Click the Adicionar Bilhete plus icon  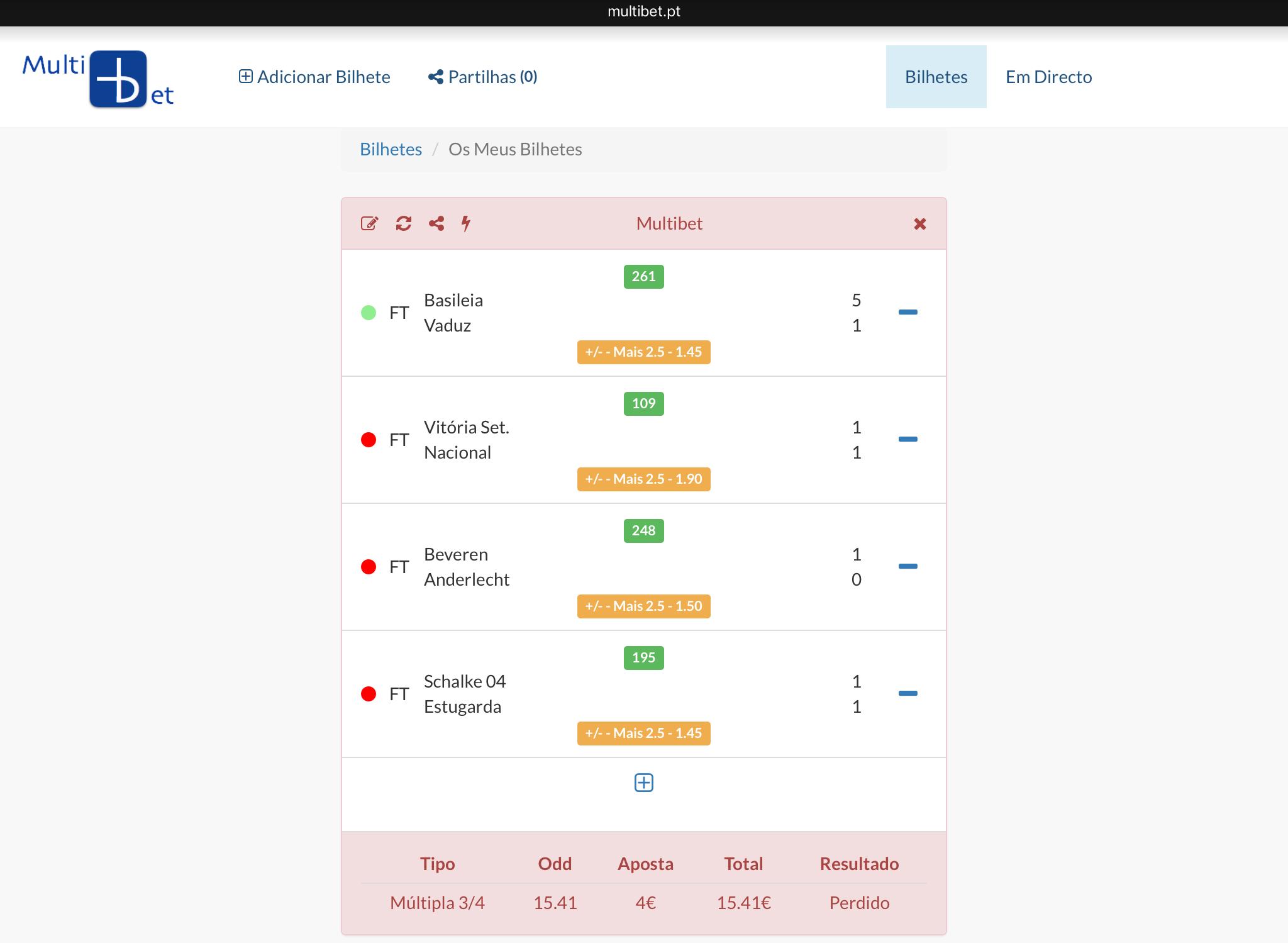(246, 77)
